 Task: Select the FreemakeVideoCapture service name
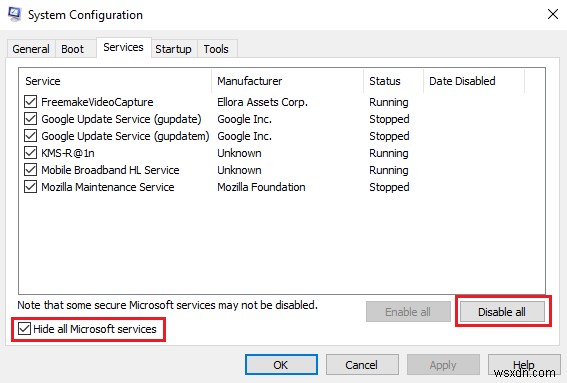pyautogui.click(x=97, y=102)
